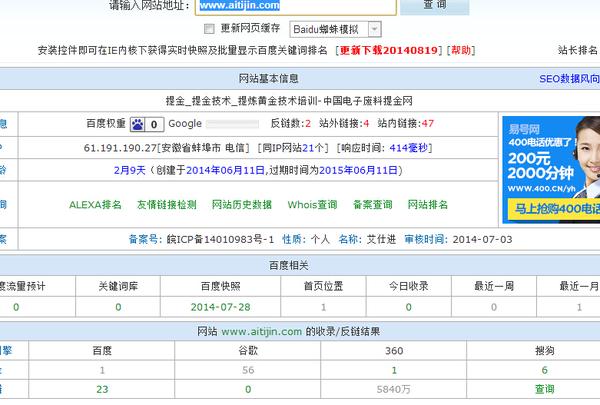Click the 搜狗 查询 link
This screenshot has height=405, width=600.
[x=545, y=389]
